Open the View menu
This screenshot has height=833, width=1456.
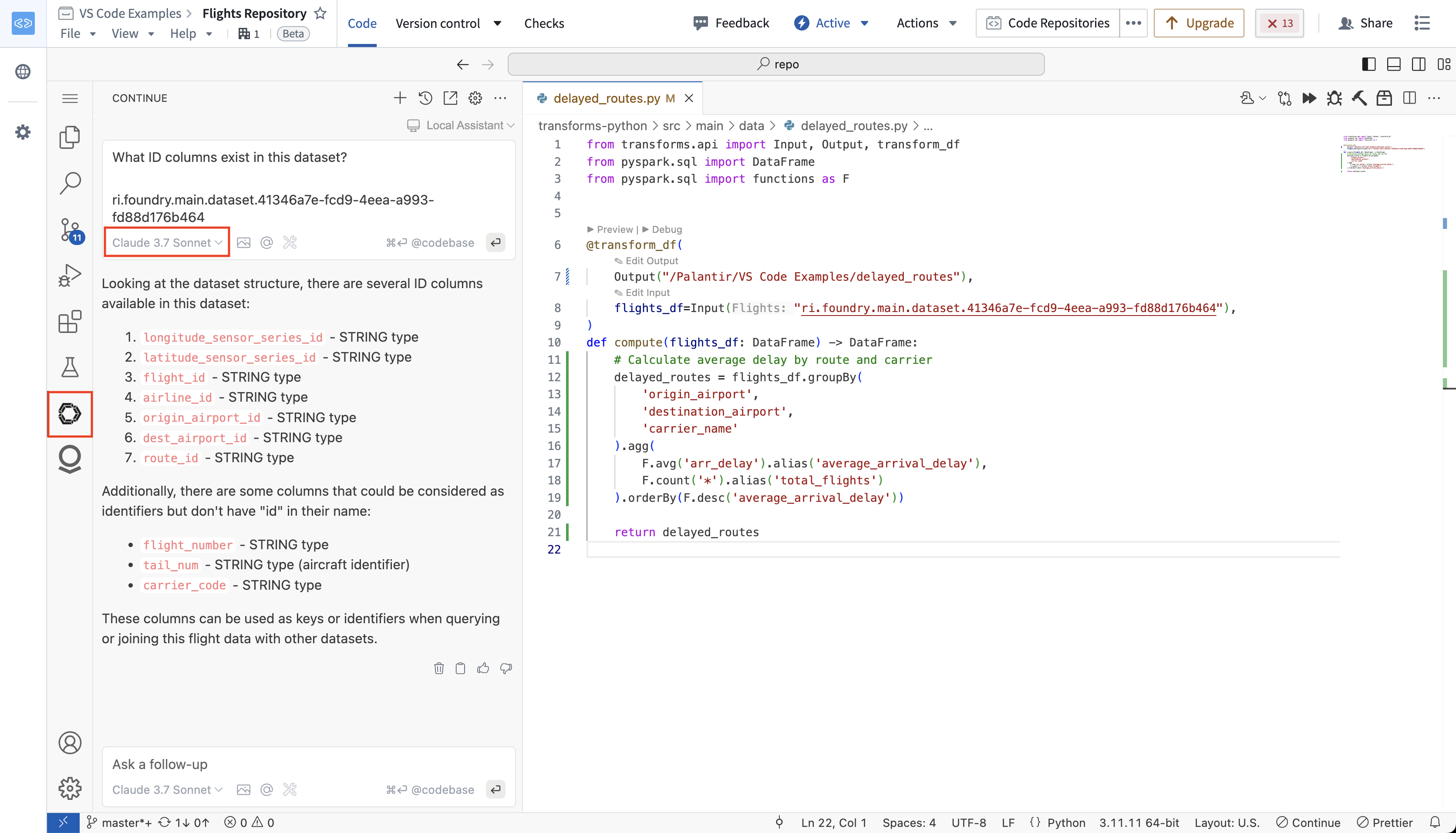click(133, 34)
